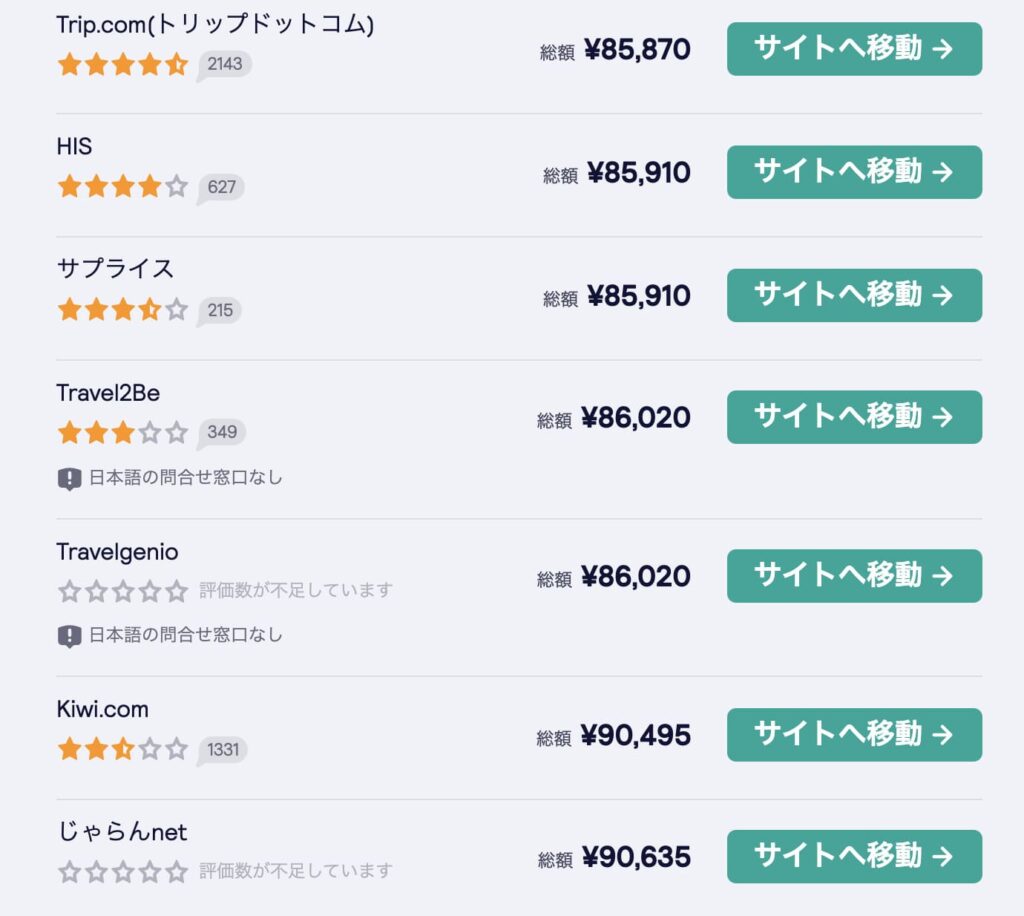Click the 215 review badge for サプライス
1024x916 pixels.
[218, 310]
